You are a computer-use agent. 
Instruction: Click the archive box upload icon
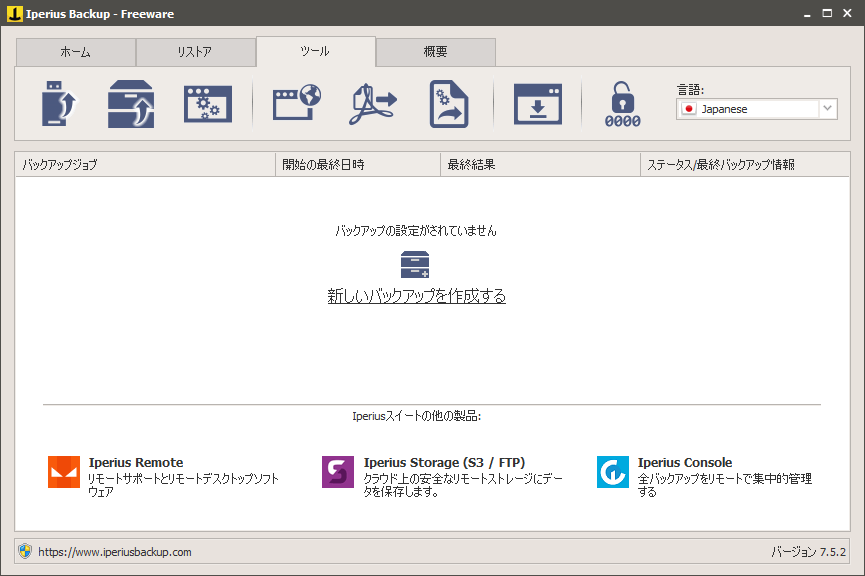131,104
